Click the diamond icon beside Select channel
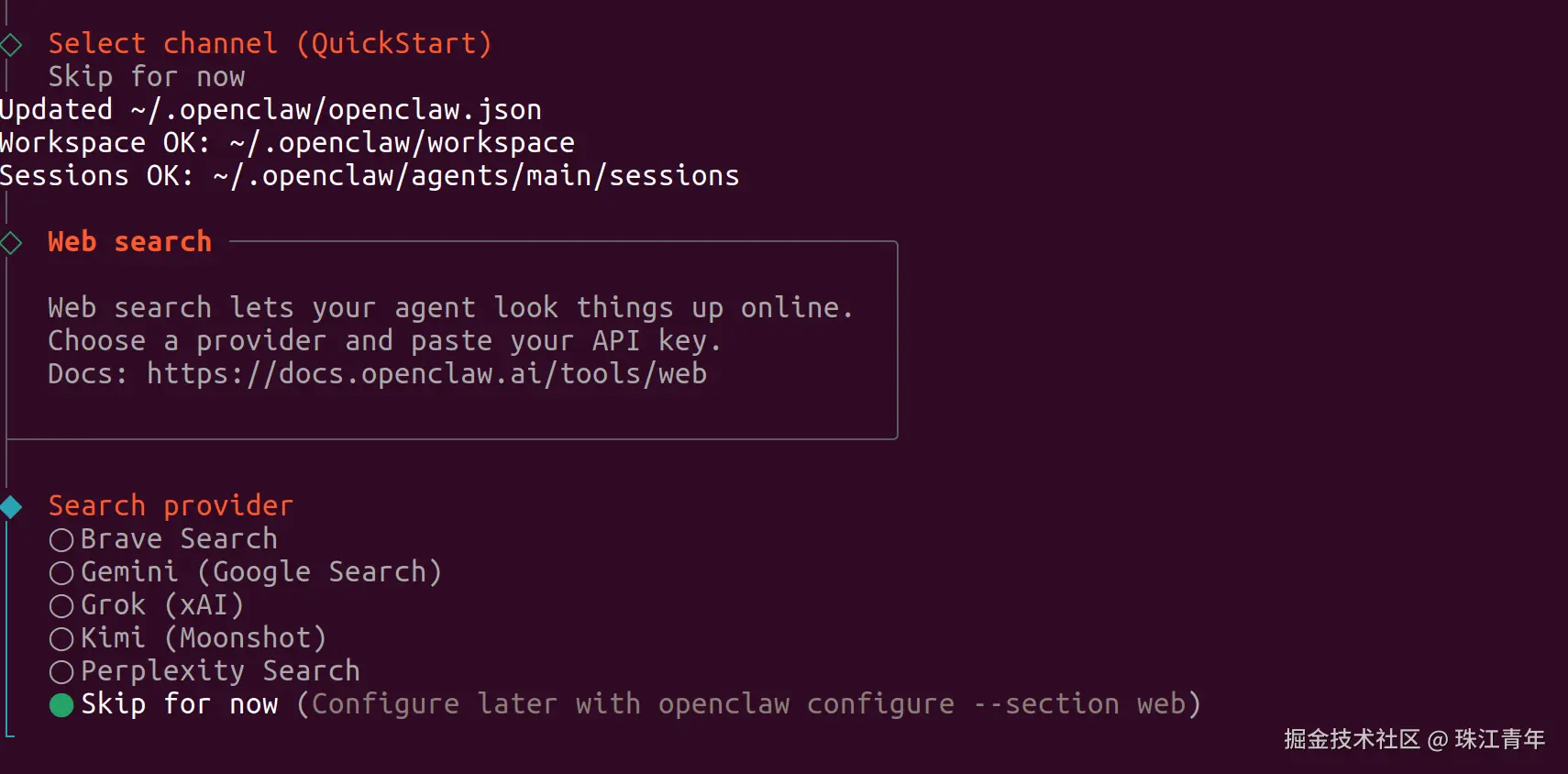 click(11, 44)
